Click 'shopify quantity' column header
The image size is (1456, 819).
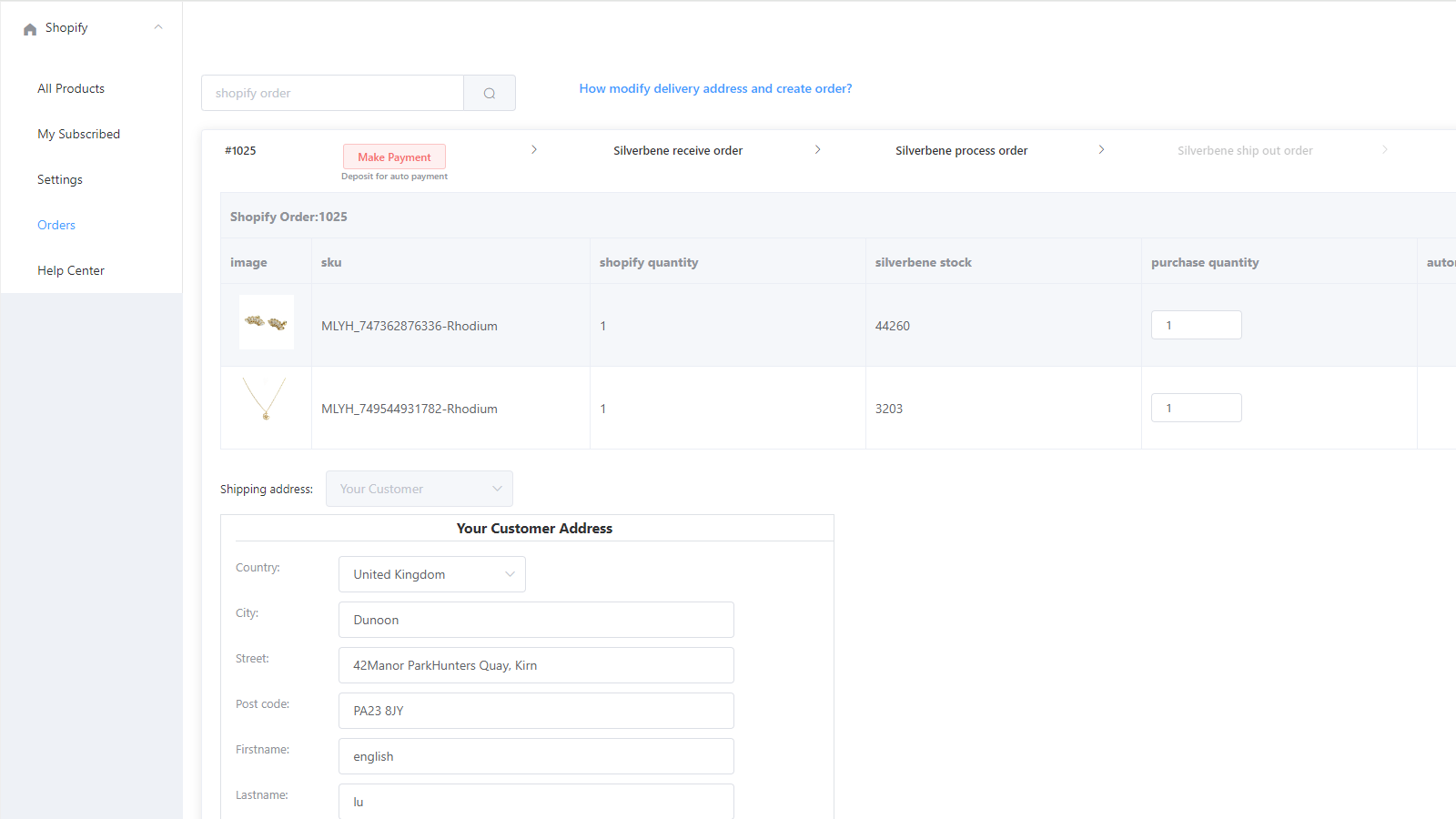649,262
